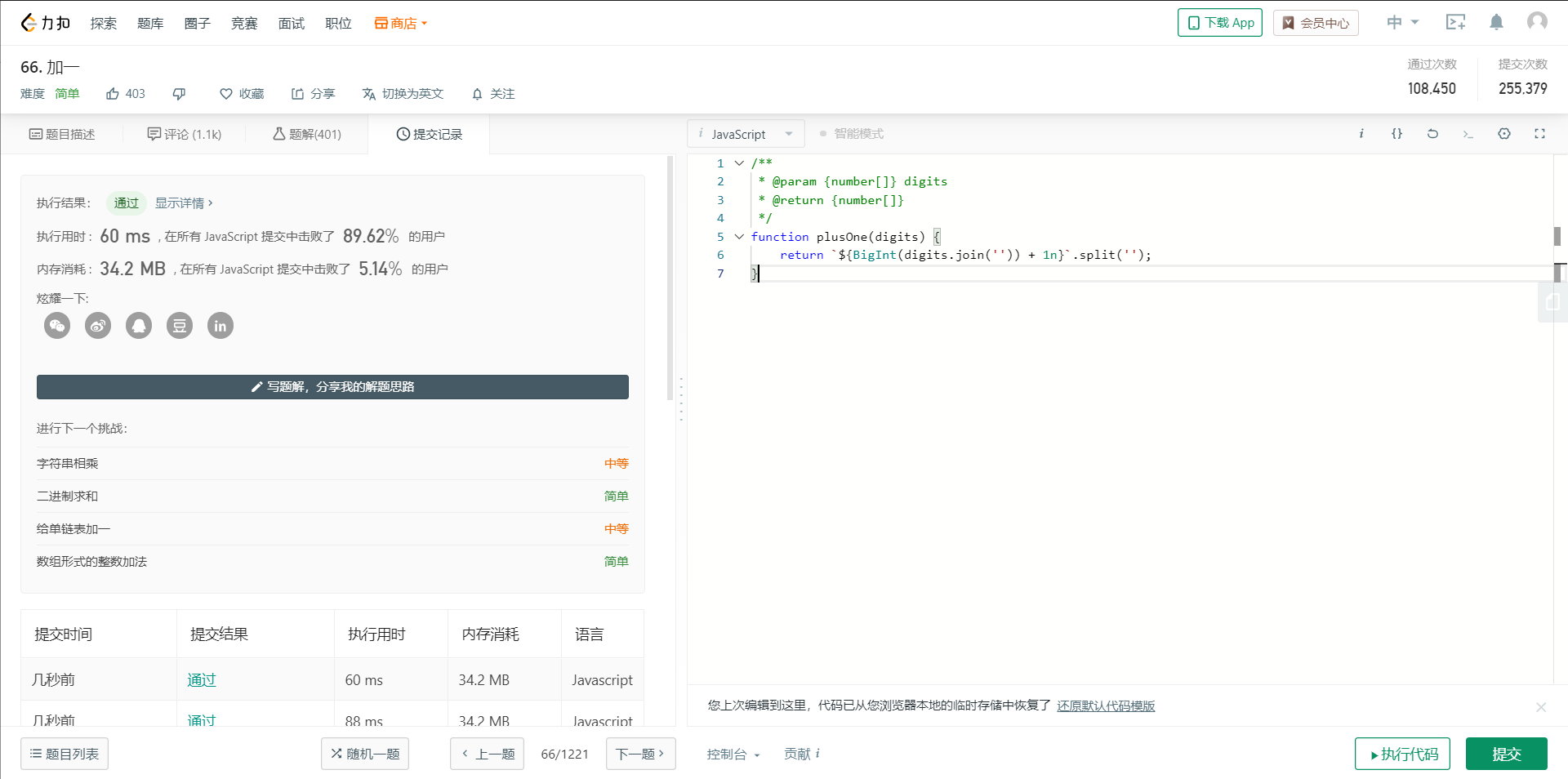Share result on Weibo
The width and height of the screenshot is (1568, 779).
(x=98, y=326)
